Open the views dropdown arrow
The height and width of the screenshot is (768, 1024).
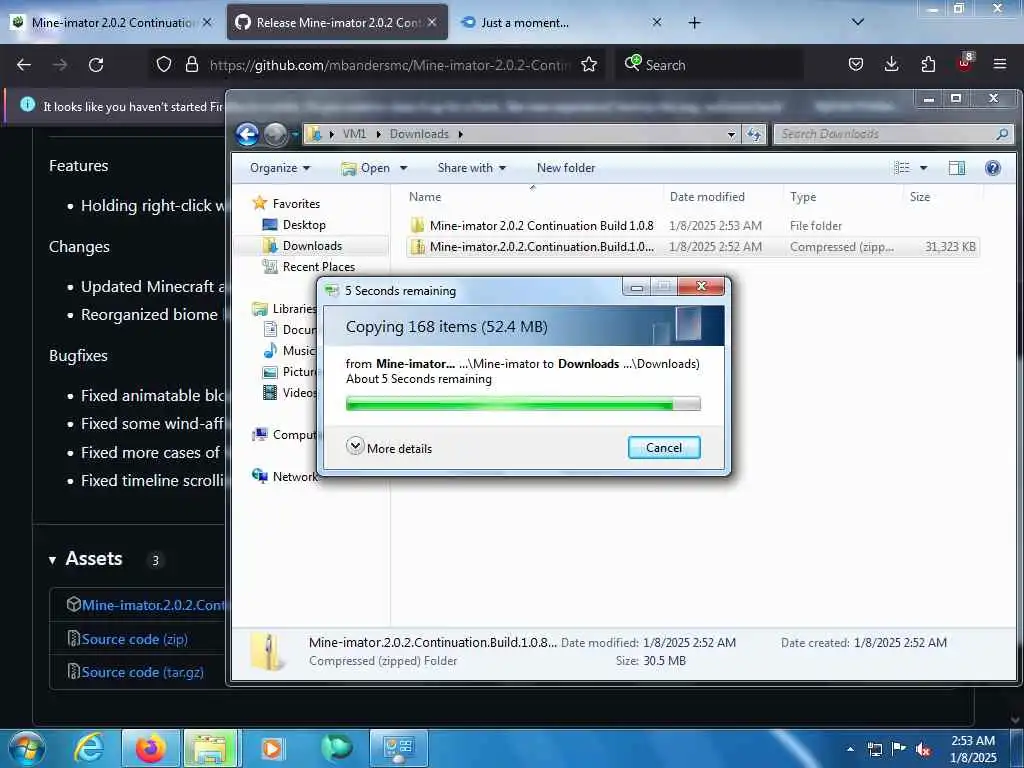point(923,168)
